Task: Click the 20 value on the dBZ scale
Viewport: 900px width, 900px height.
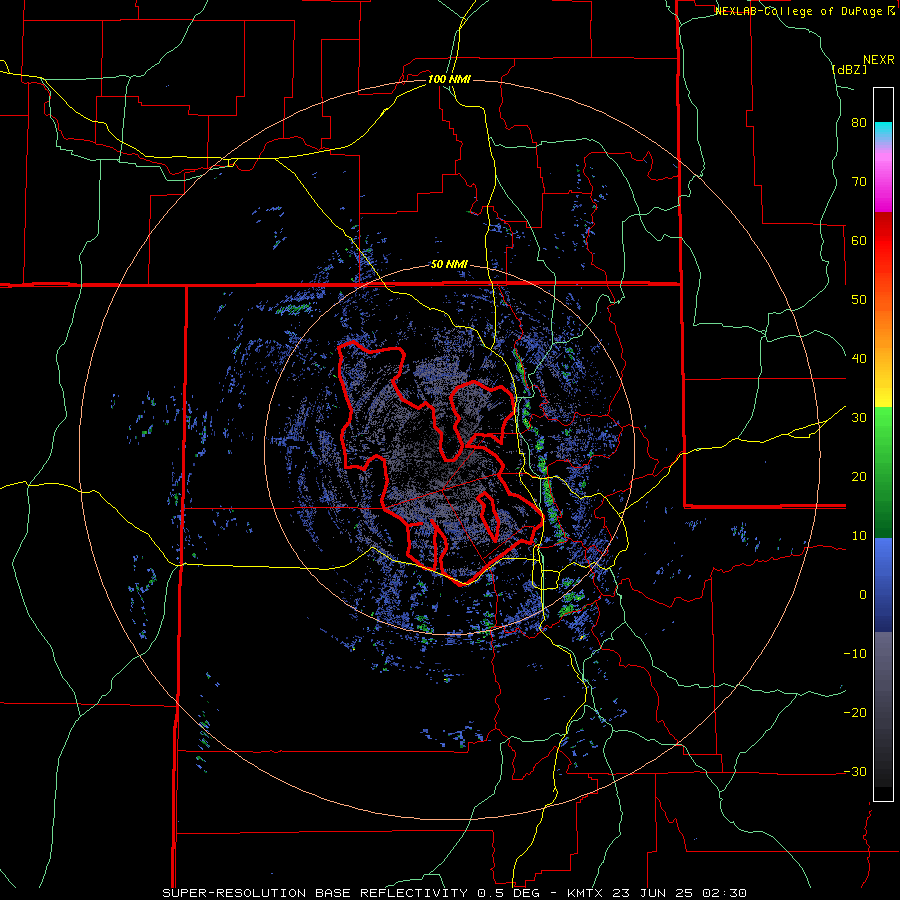Action: point(859,476)
